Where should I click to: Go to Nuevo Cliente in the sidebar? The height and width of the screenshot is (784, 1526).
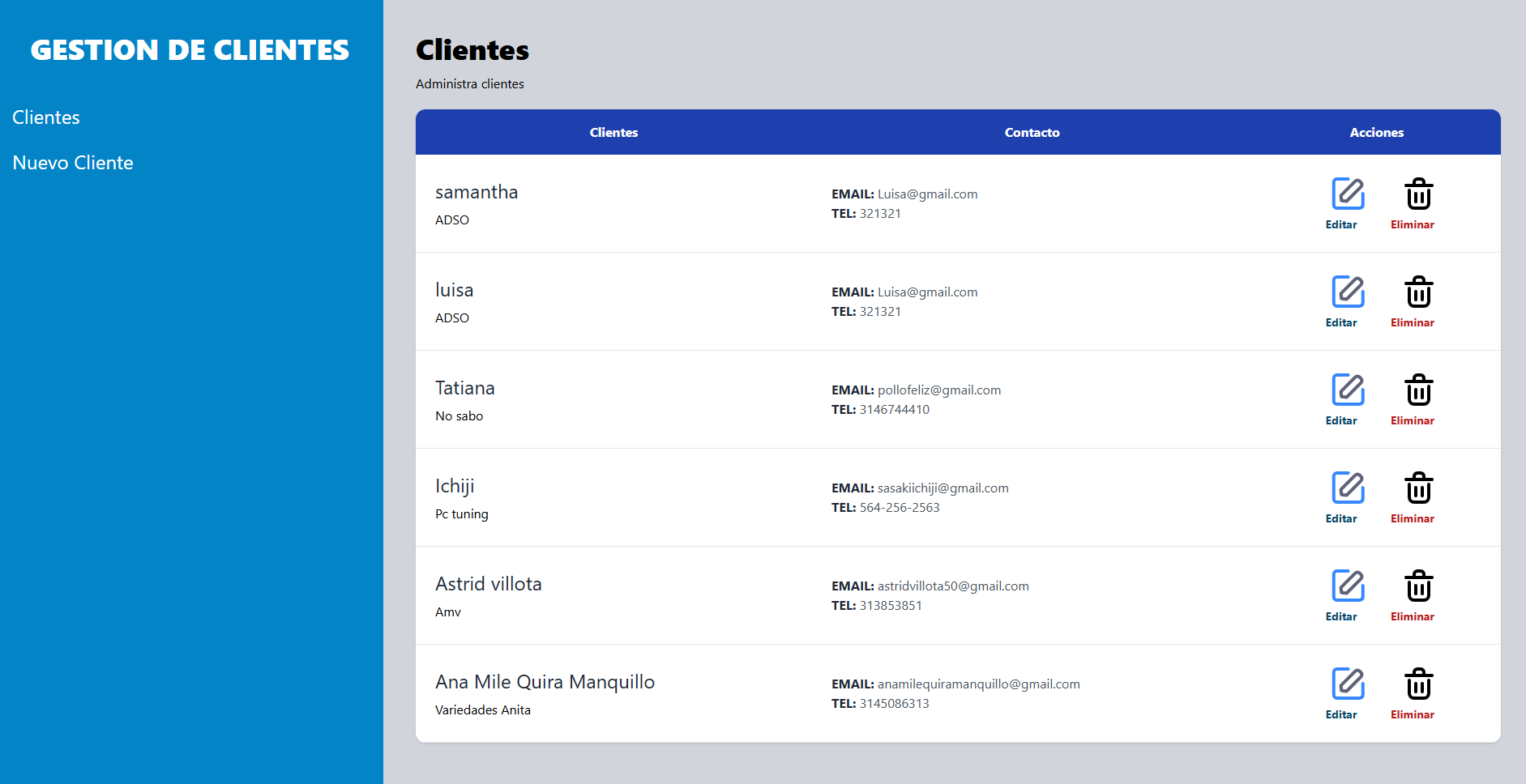coord(73,163)
